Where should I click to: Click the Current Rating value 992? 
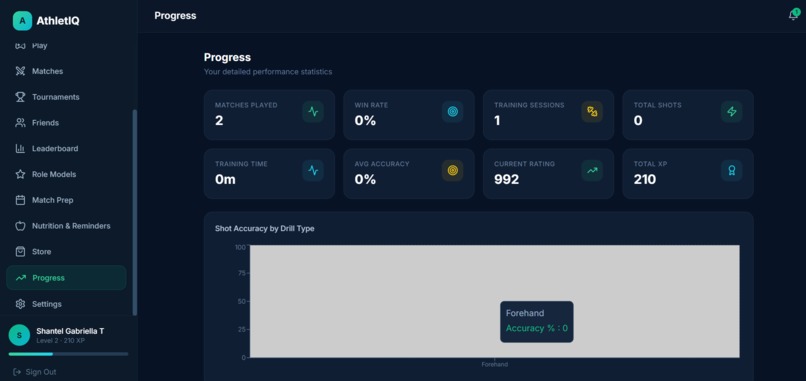[x=506, y=179]
